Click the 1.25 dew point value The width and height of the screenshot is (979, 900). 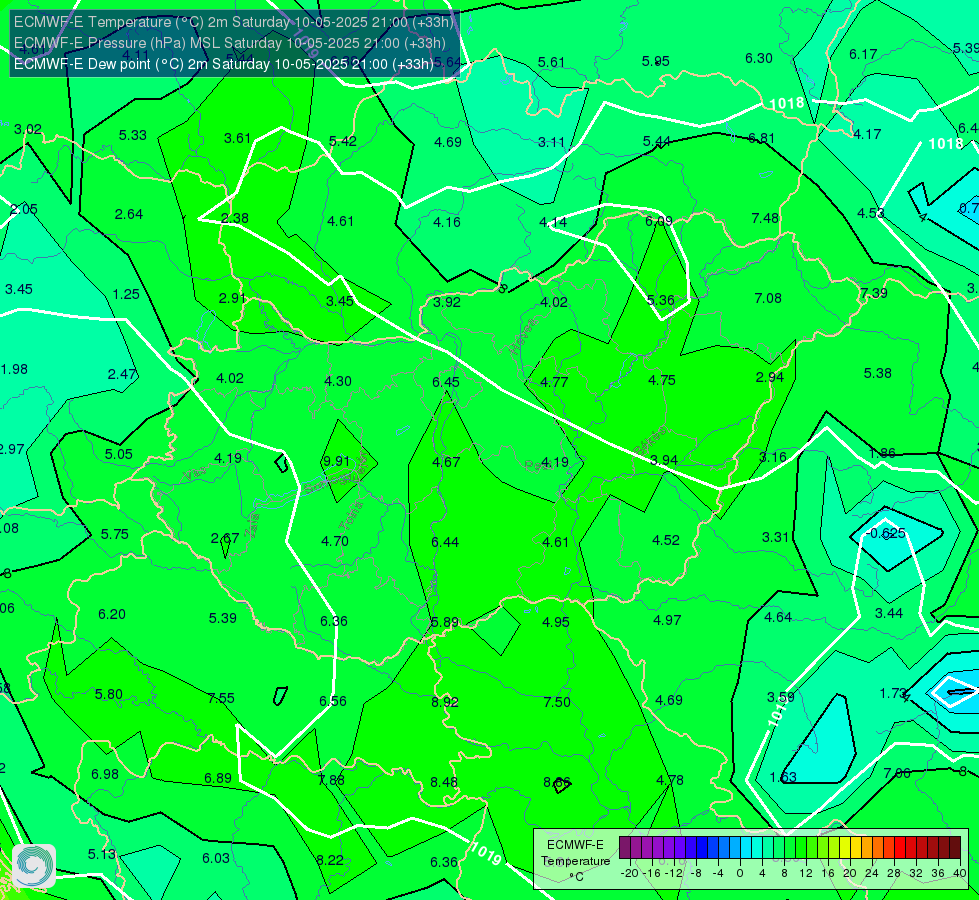point(126,294)
